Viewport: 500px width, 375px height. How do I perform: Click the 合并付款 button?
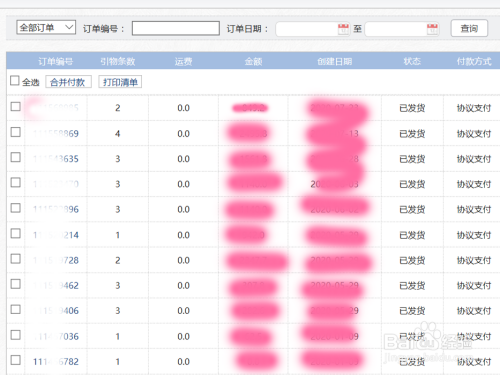click(x=68, y=82)
